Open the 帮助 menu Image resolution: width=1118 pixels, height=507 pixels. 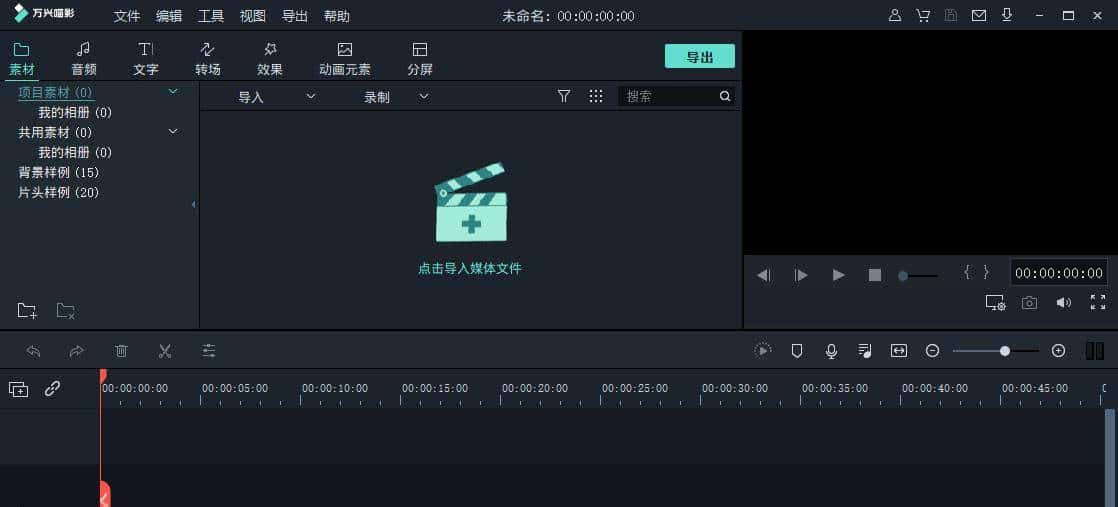[x=337, y=16]
